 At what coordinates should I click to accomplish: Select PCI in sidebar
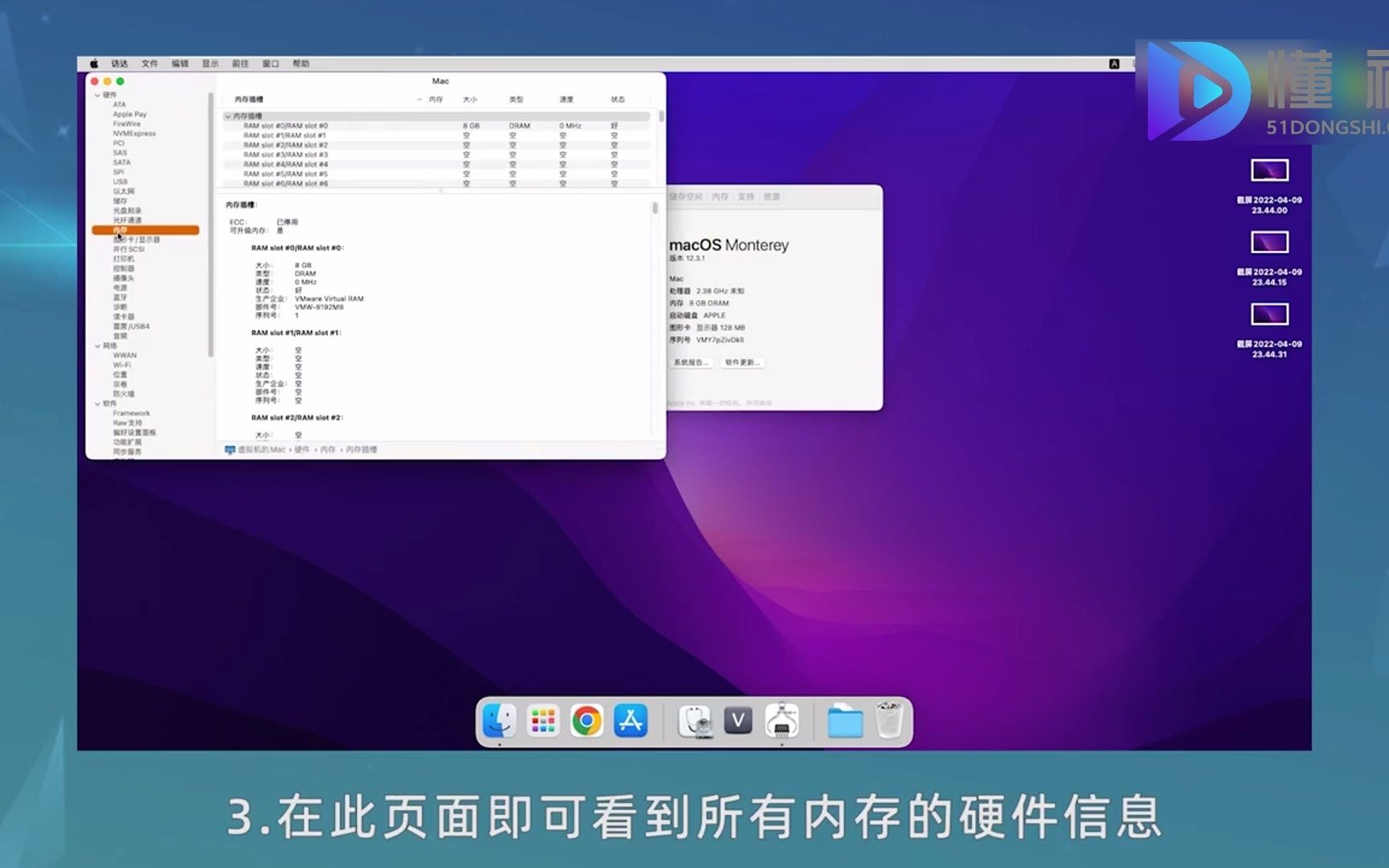pos(118,143)
